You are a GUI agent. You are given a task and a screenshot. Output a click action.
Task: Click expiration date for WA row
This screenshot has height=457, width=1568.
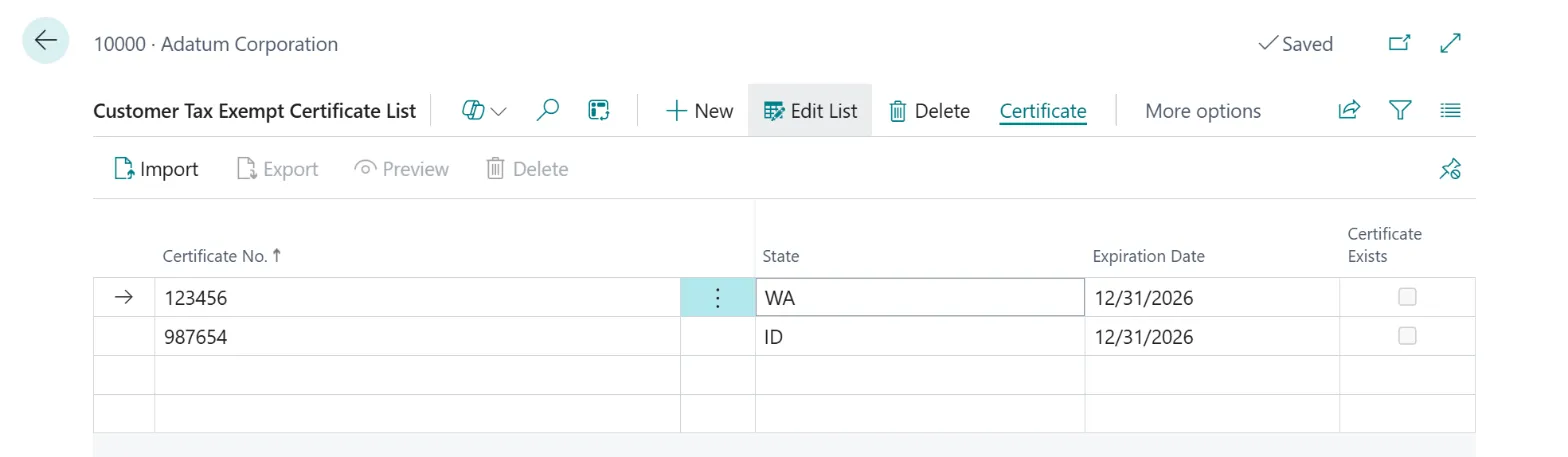pos(1212,298)
